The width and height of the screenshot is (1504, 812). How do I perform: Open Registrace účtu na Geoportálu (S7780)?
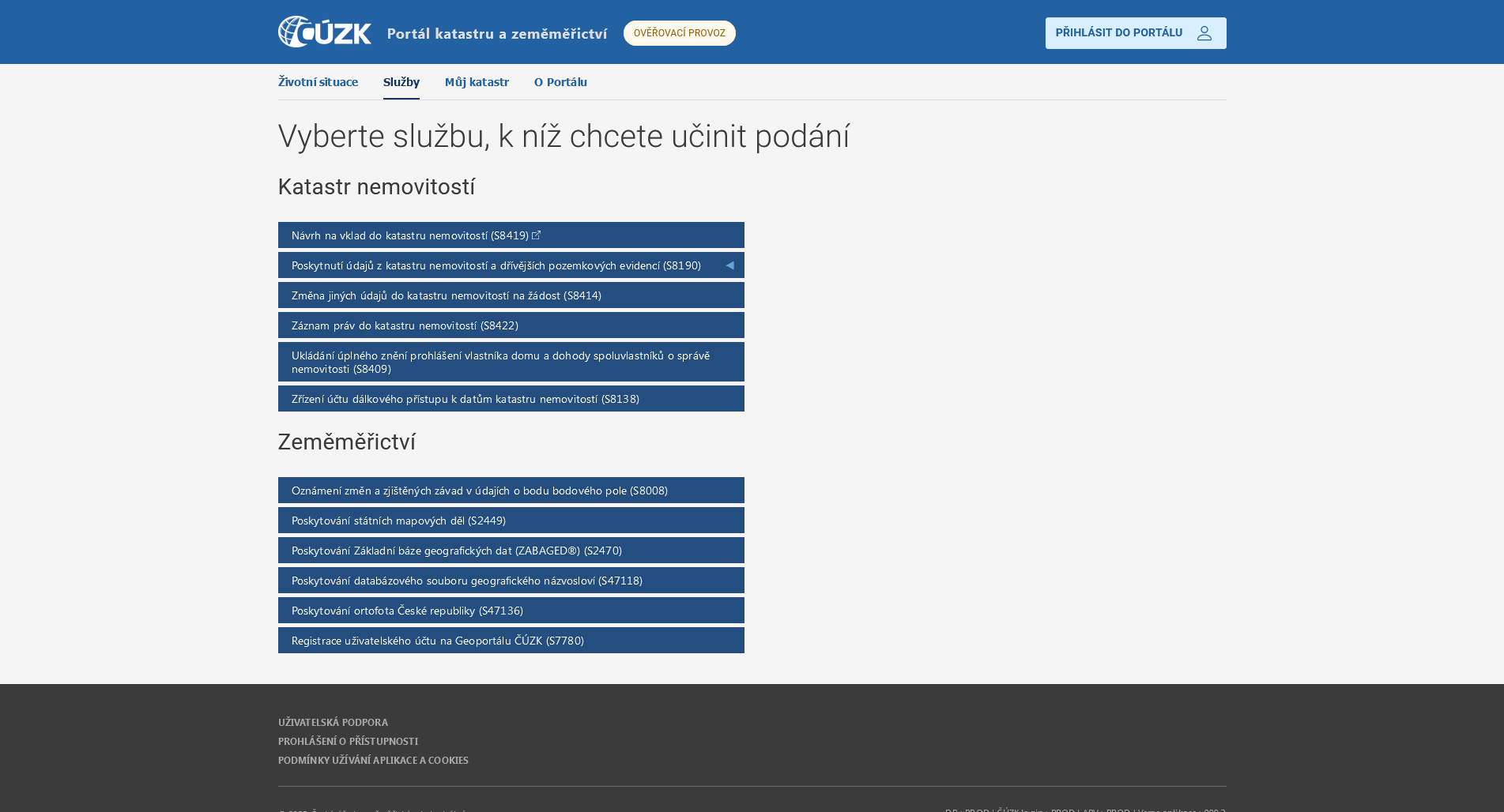511,641
